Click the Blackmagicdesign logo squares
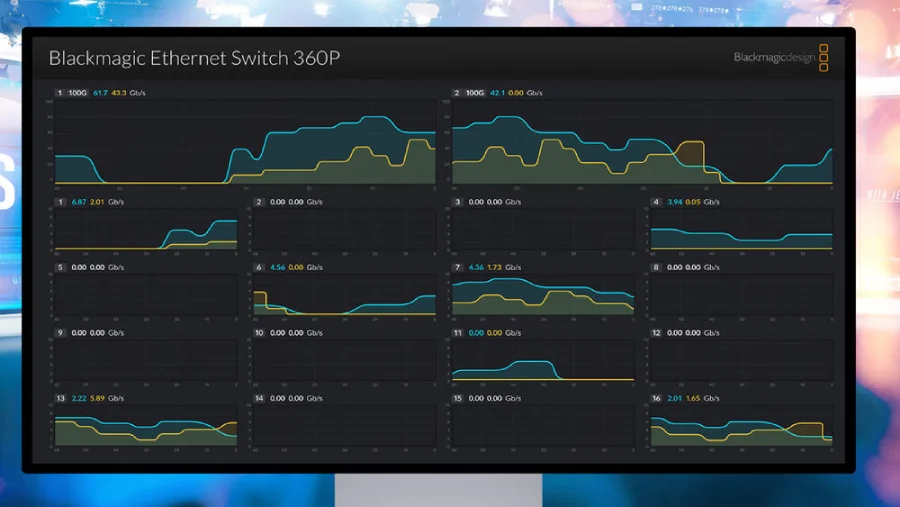This screenshot has height=507, width=900. pos(823,58)
